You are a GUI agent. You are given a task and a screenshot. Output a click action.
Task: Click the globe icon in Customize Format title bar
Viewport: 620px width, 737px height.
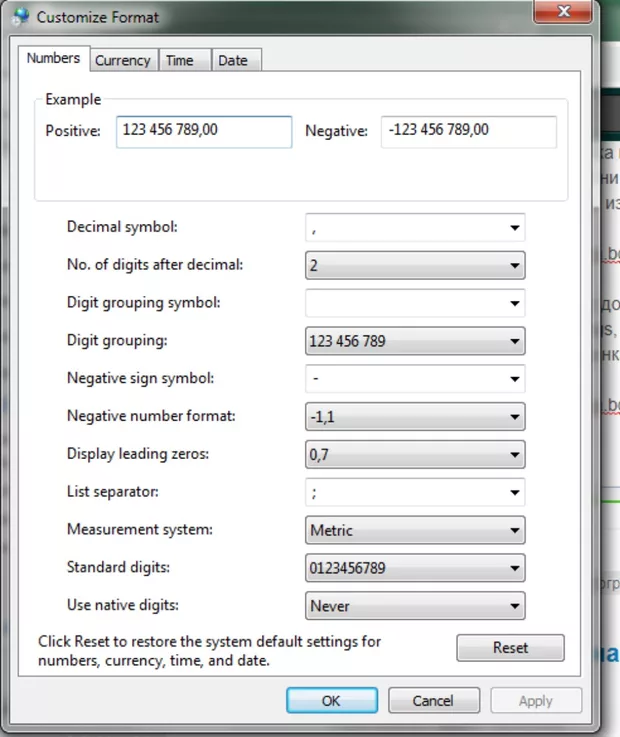pyautogui.click(x=20, y=17)
